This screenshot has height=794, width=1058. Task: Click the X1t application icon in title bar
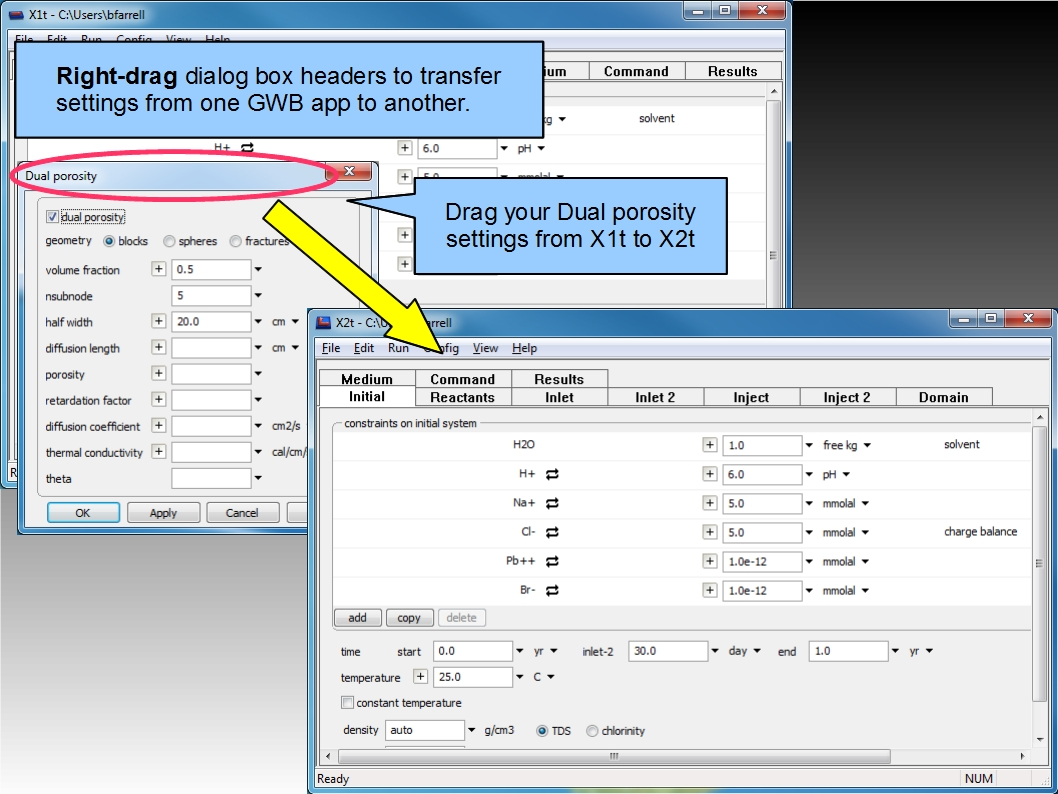[x=16, y=14]
